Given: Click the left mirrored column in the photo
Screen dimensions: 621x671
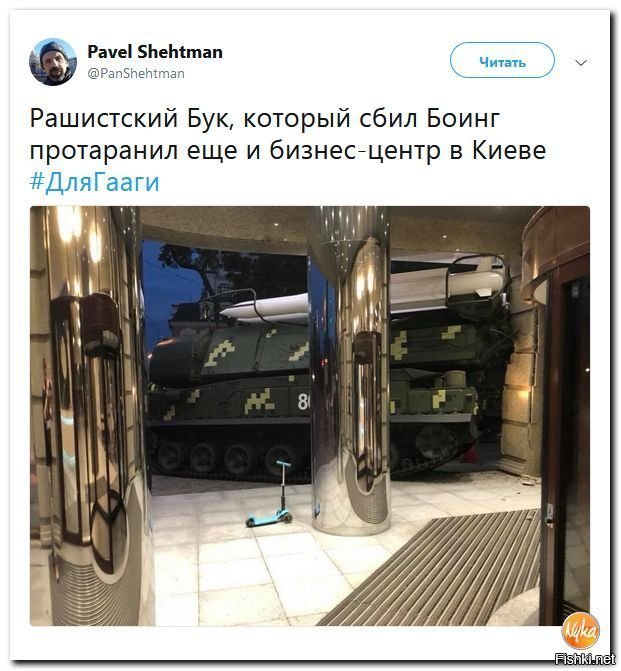Looking at the screenshot, I should [x=92, y=415].
